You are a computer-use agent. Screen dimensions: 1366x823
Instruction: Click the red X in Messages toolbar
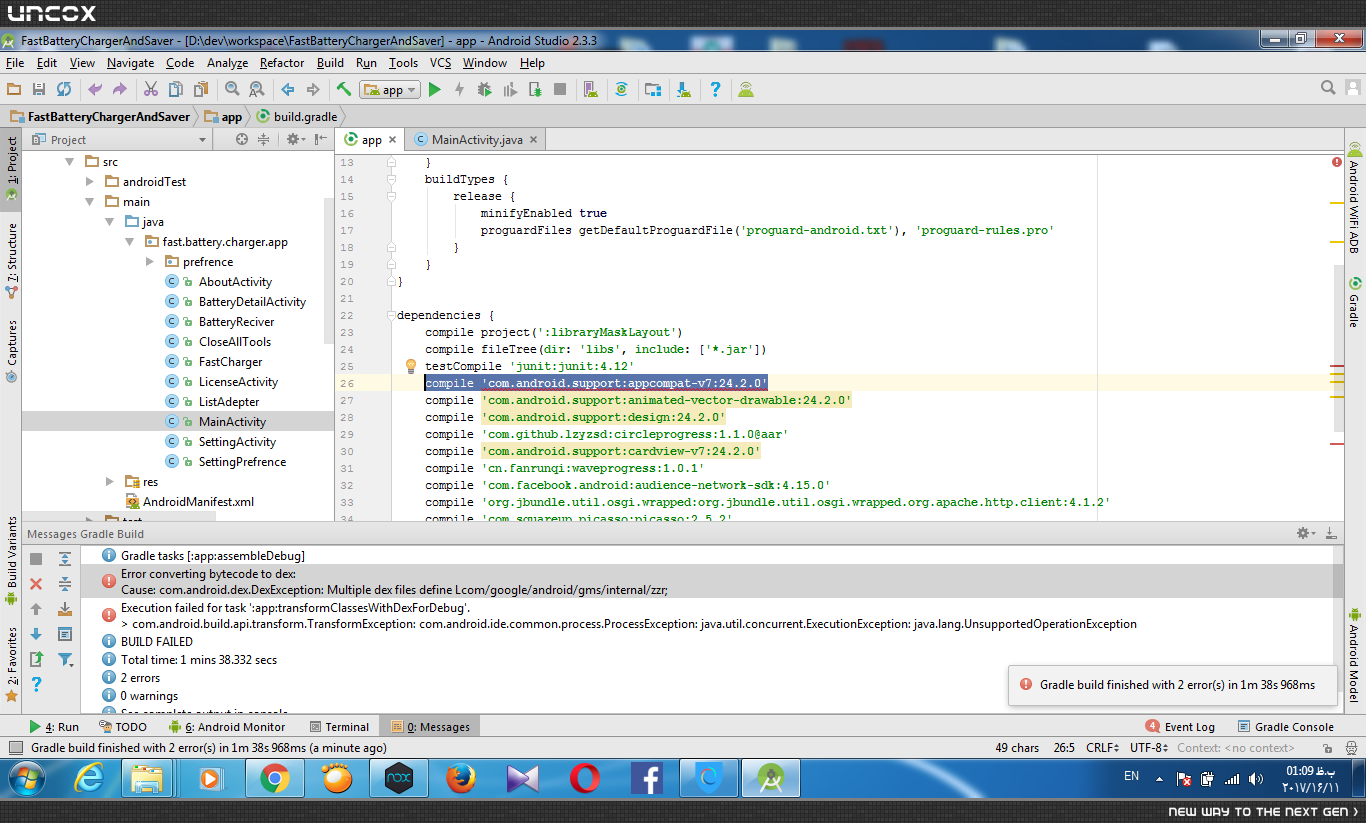[x=36, y=584]
